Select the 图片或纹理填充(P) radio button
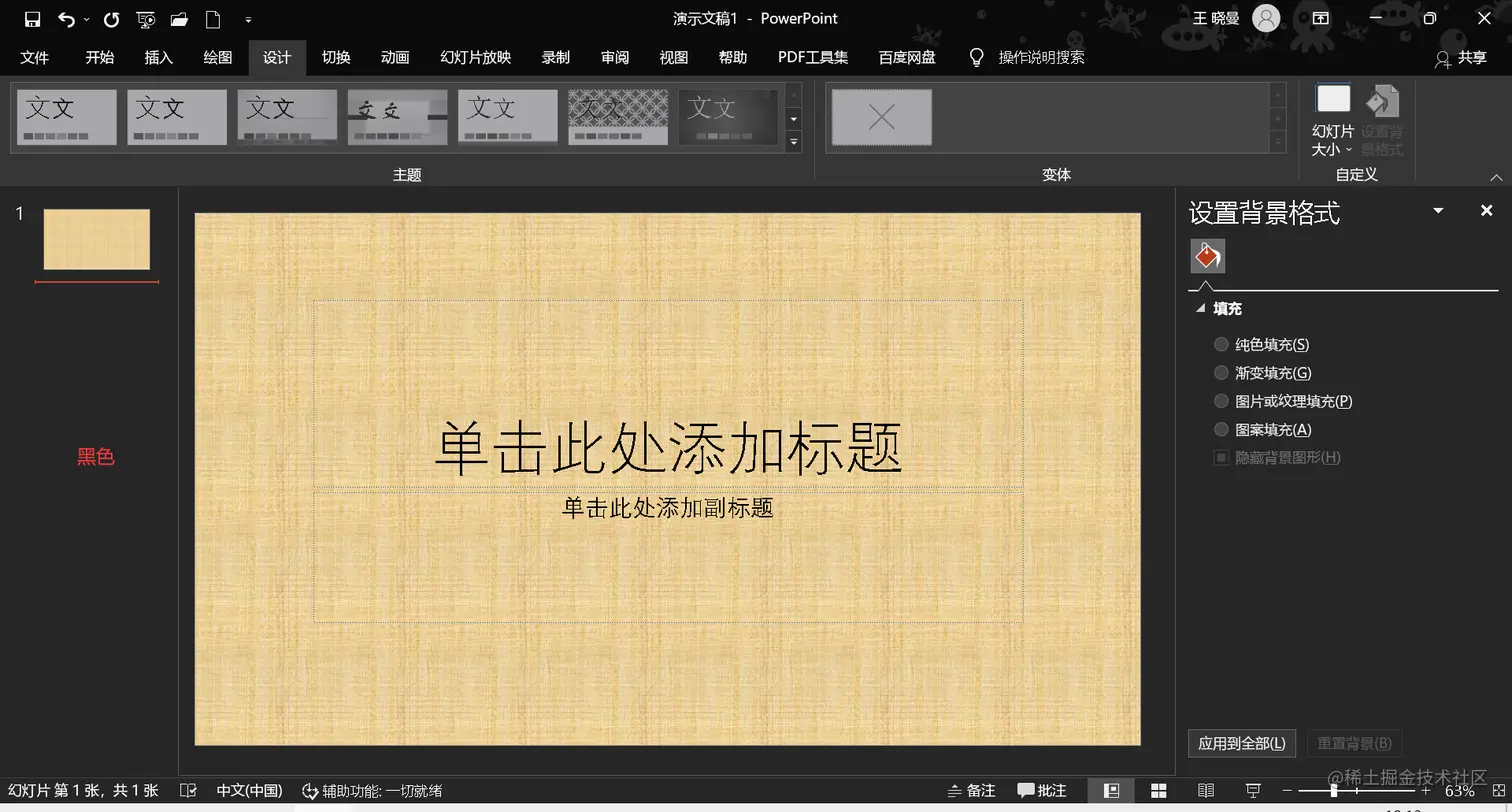Screen dimensions: 1512x812 1221,401
